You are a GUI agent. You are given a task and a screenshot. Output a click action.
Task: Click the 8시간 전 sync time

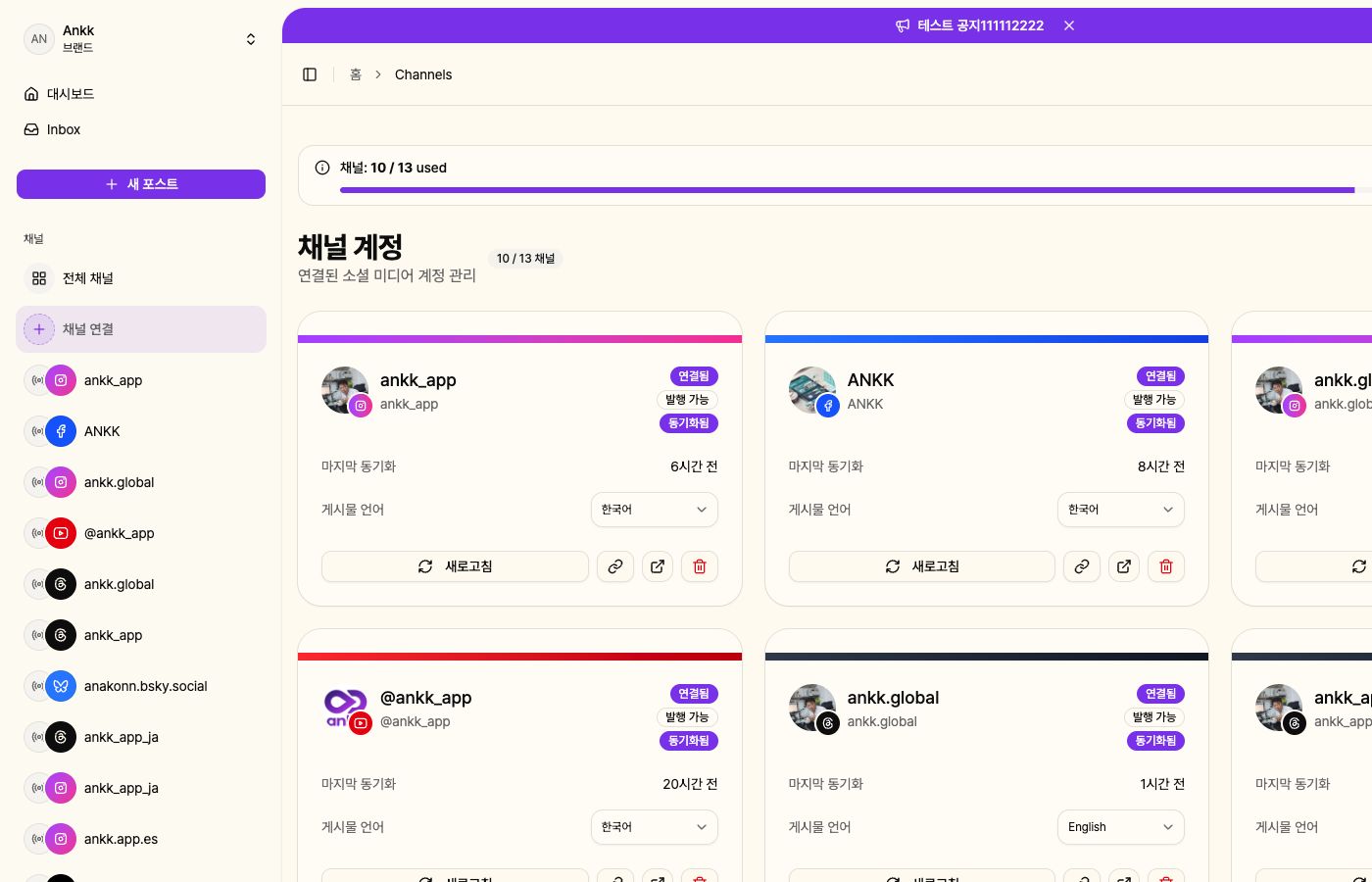tap(1161, 466)
